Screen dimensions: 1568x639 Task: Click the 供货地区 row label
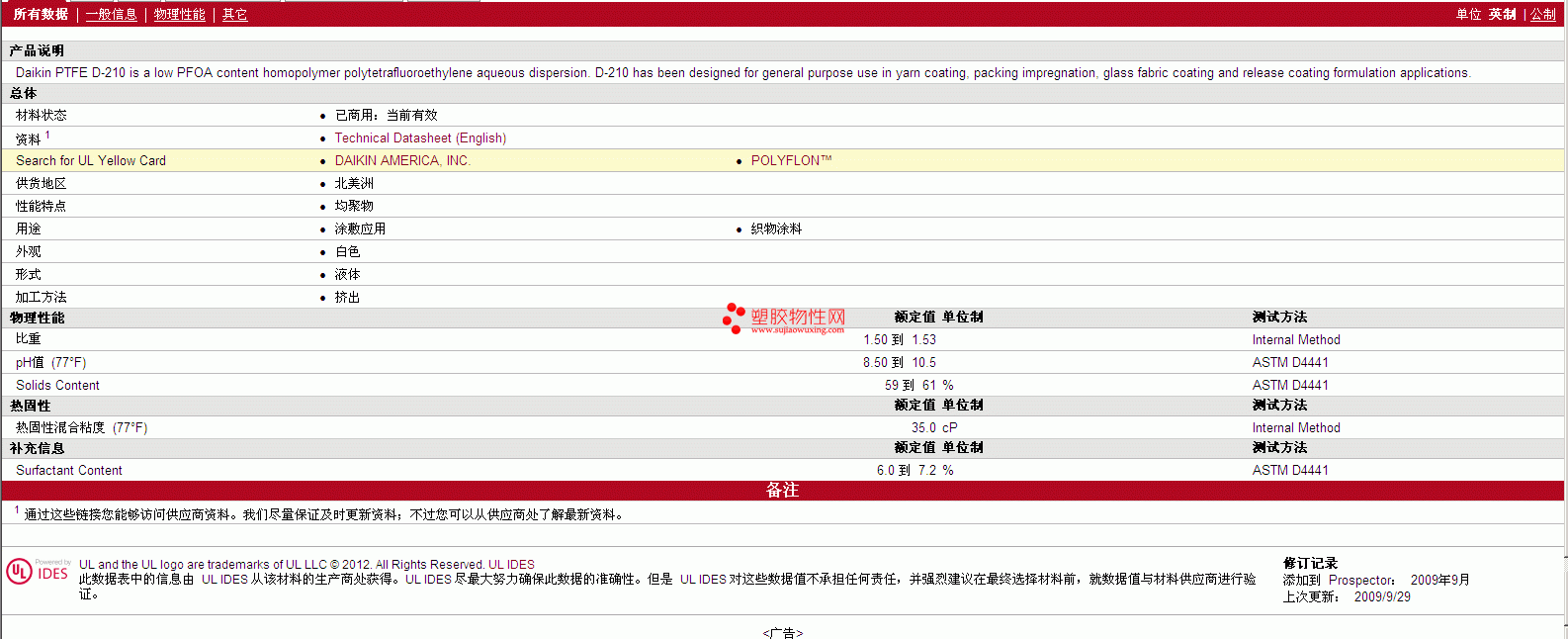tap(42, 183)
